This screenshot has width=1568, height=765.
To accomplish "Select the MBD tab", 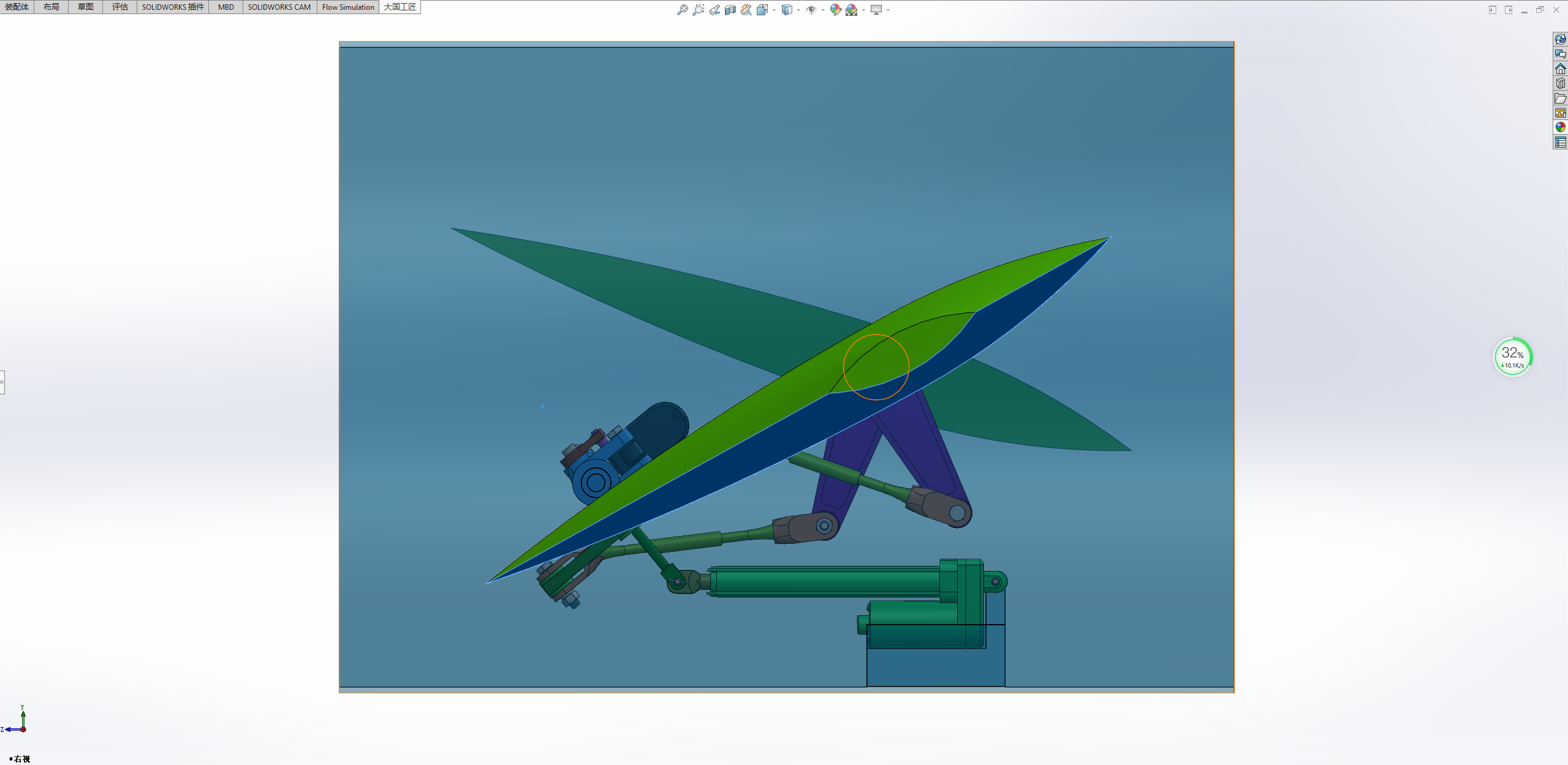I will [226, 7].
